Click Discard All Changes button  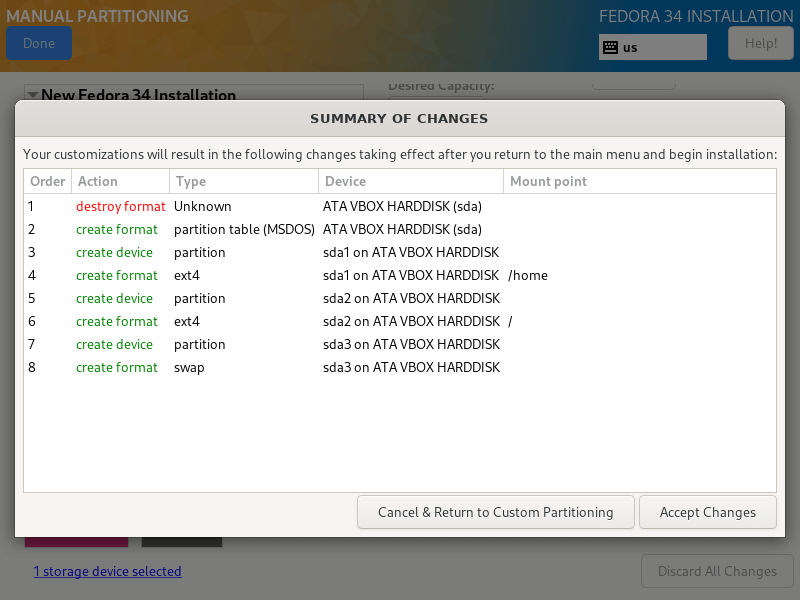tap(716, 572)
